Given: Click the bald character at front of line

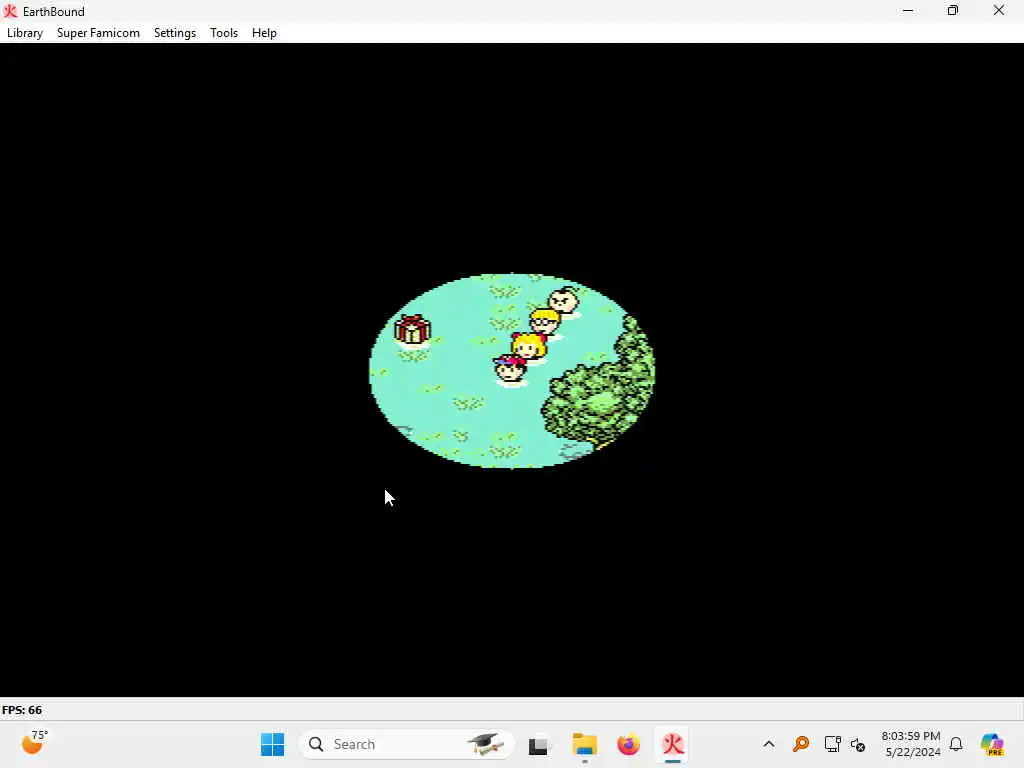Looking at the screenshot, I should click(x=564, y=301).
